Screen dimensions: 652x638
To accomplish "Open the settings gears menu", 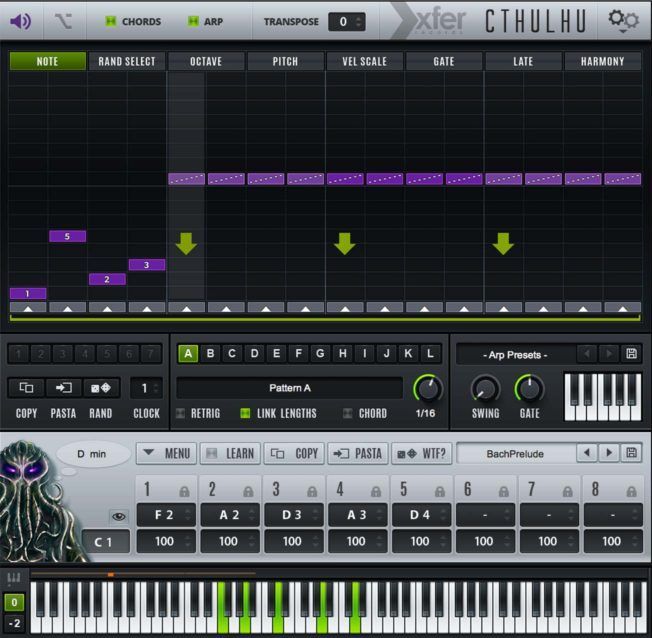I will pyautogui.click(x=623, y=21).
